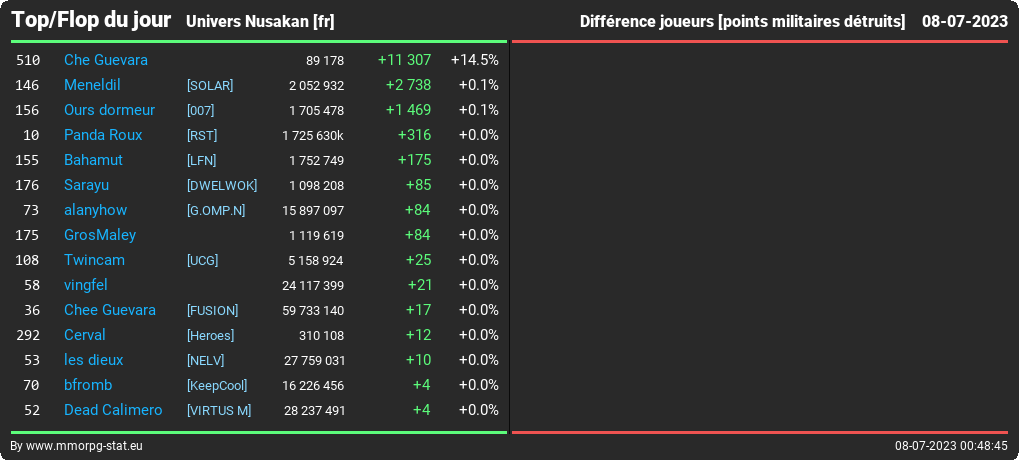
Task: Click Panda Roux player name
Action: pyautogui.click(x=103, y=135)
